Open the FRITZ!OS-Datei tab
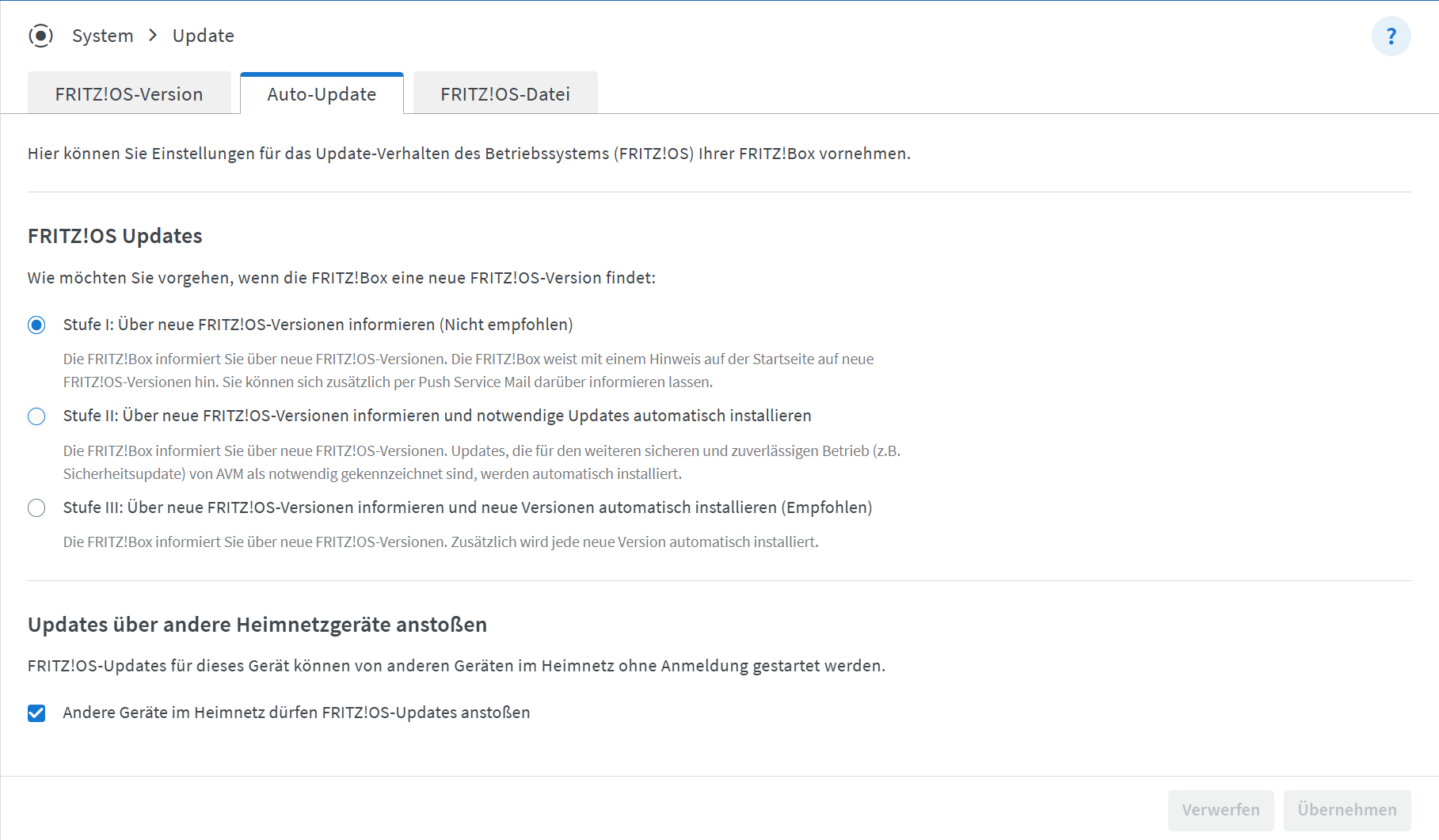 [505, 94]
